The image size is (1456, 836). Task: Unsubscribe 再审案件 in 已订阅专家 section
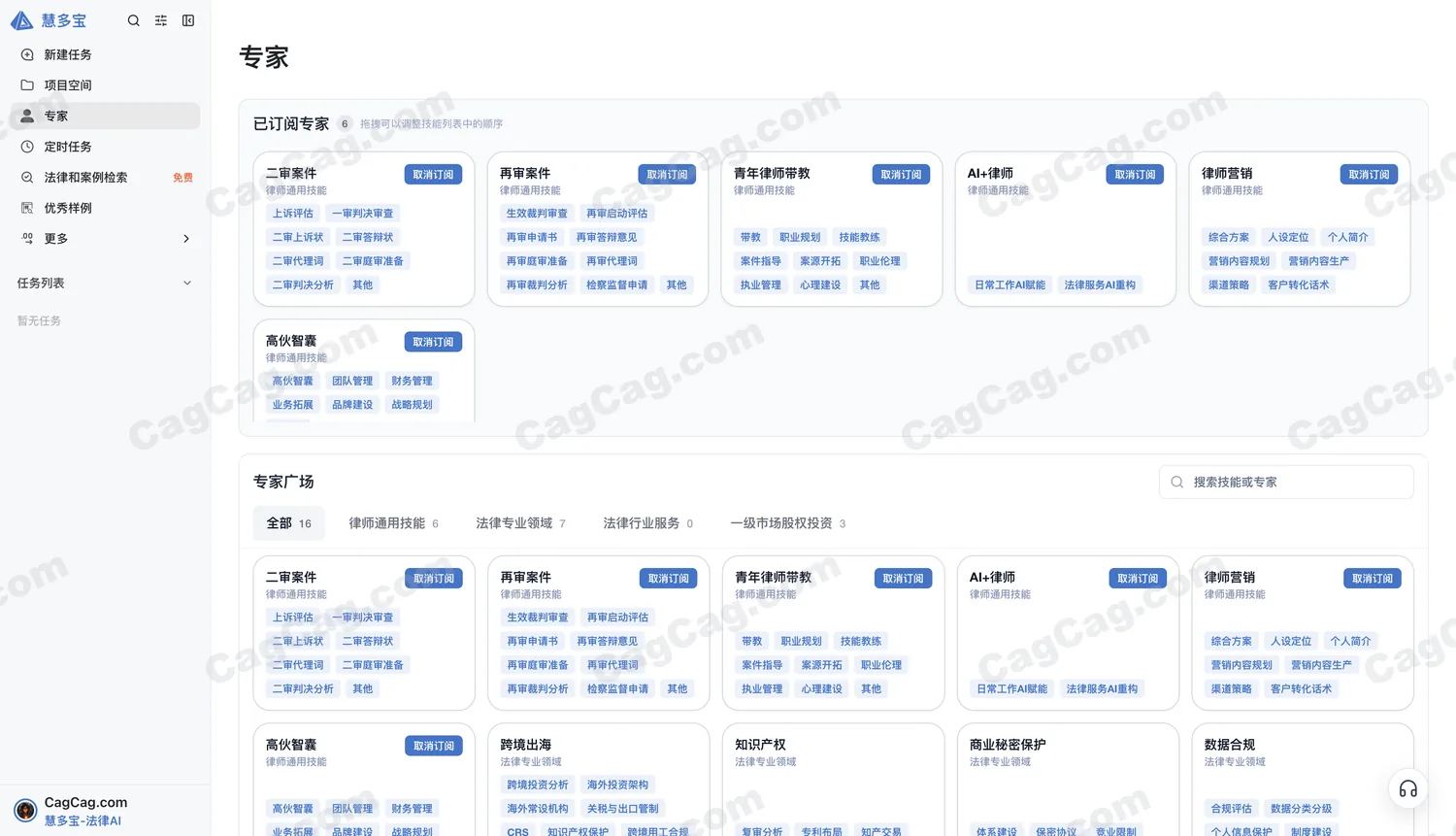pos(667,175)
